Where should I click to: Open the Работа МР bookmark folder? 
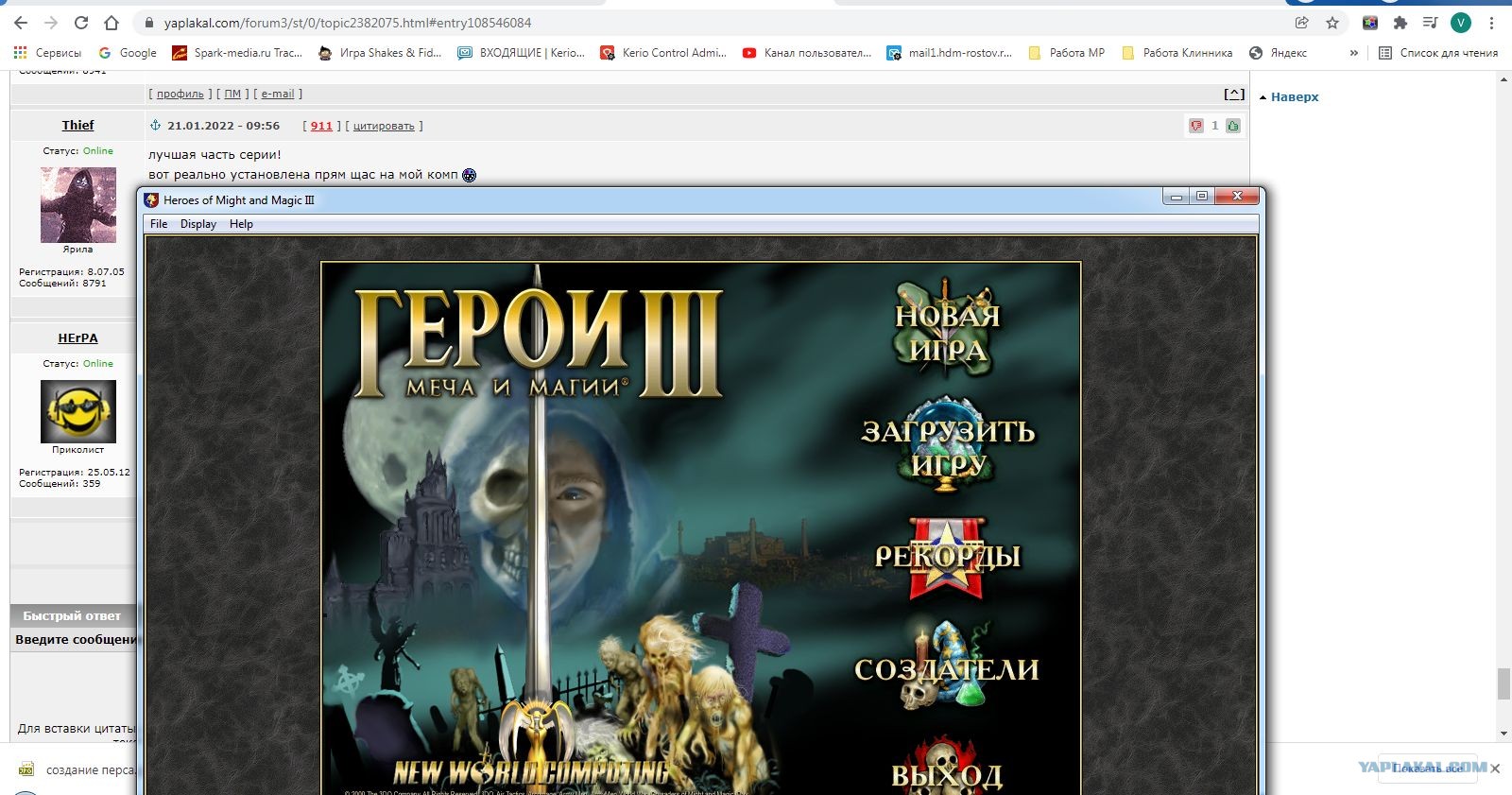coord(1067,53)
